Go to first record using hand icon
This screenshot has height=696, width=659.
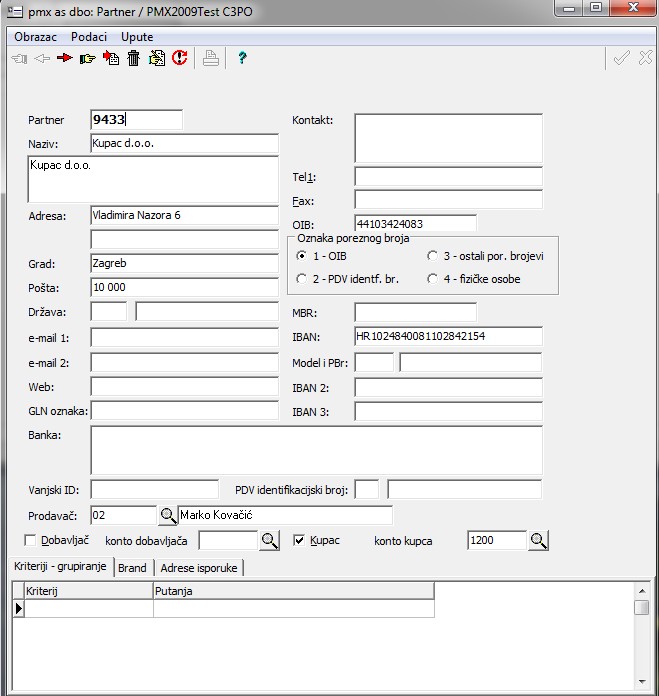point(19,58)
